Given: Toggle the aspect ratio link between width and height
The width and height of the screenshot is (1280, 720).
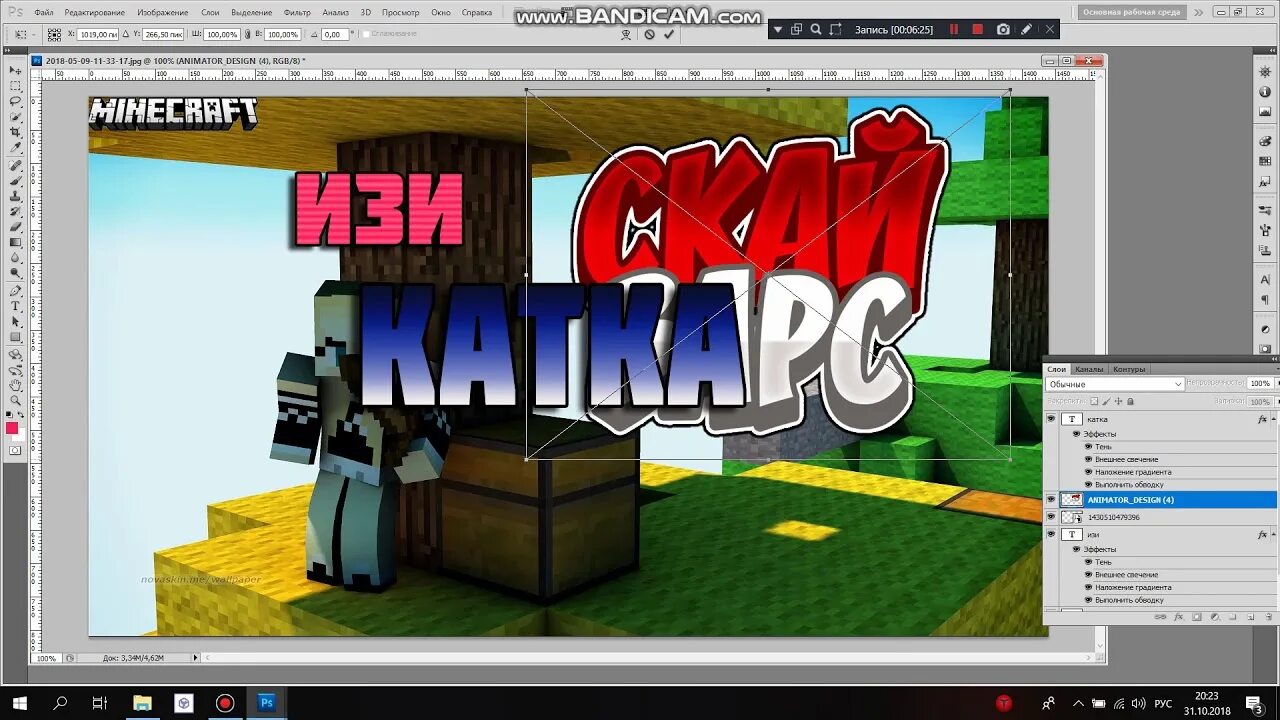Looking at the screenshot, I should (x=248, y=34).
